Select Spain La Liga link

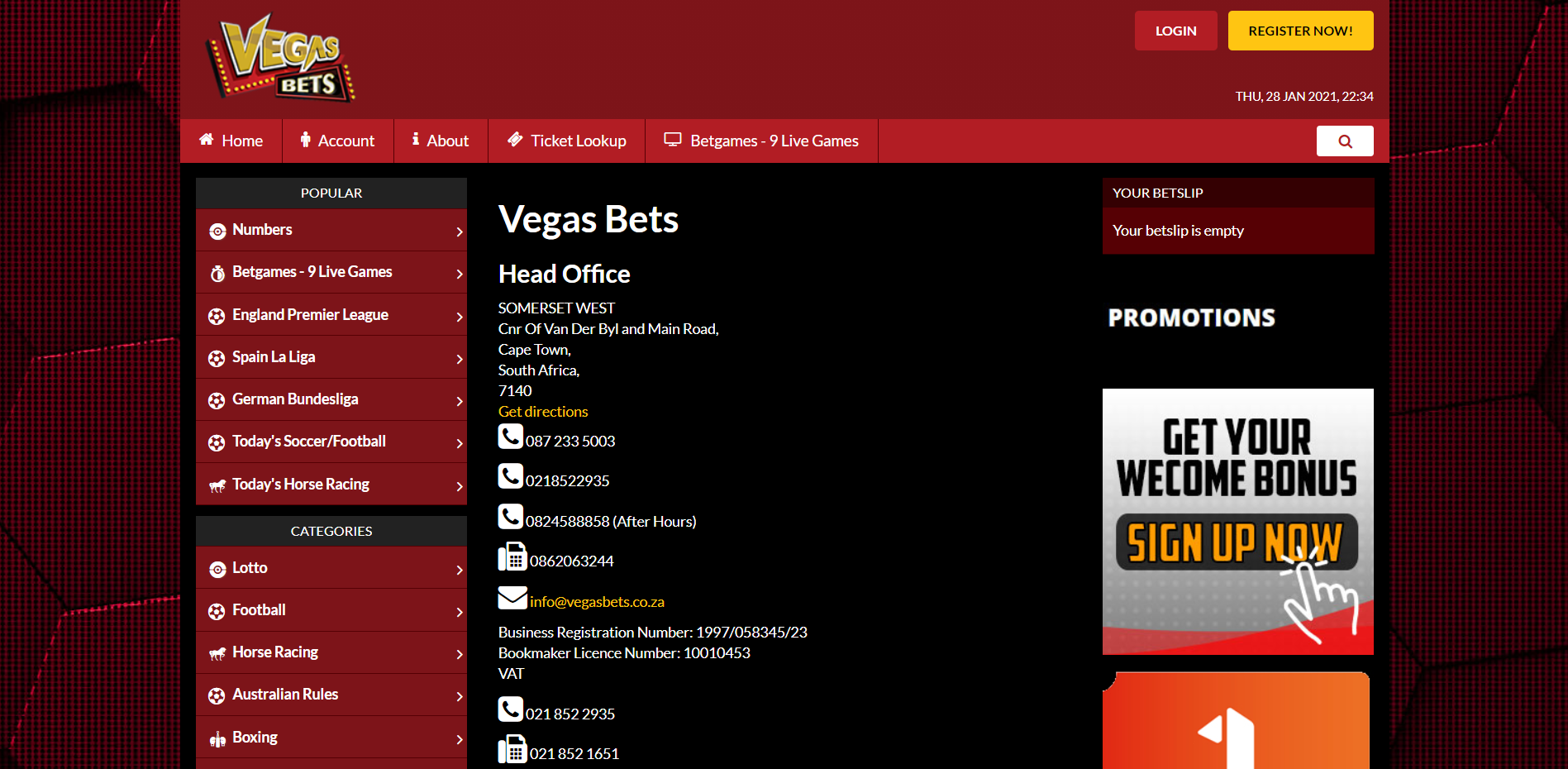(x=331, y=357)
